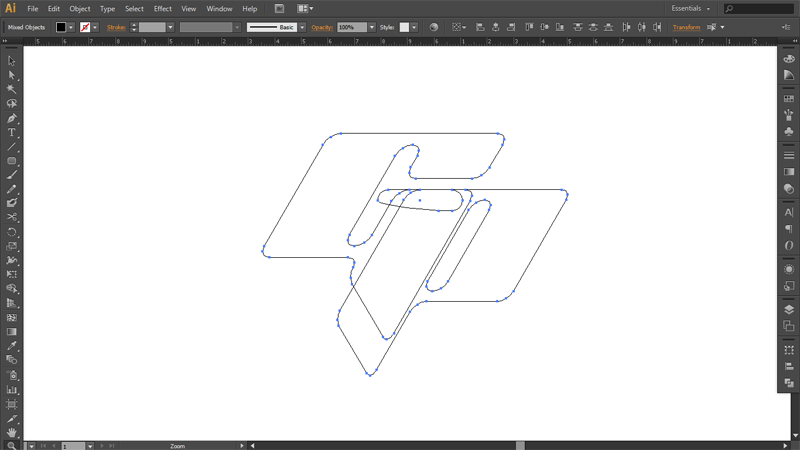Image resolution: width=800 pixels, height=450 pixels.
Task: Pick the Direct Selection tool
Action: tap(12, 75)
